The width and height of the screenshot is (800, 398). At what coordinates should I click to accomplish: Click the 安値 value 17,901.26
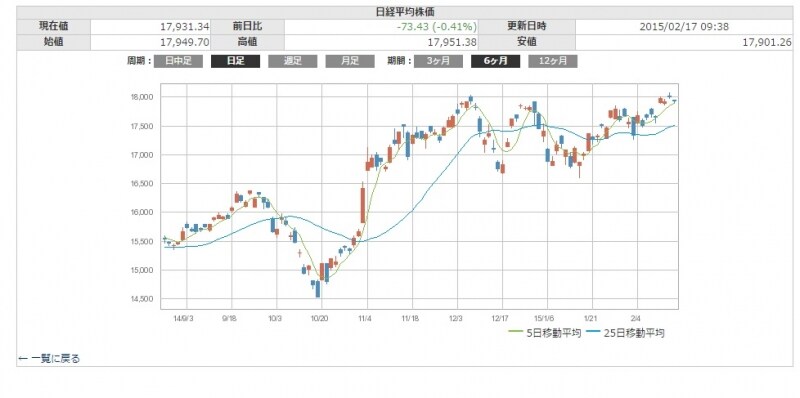click(x=767, y=42)
